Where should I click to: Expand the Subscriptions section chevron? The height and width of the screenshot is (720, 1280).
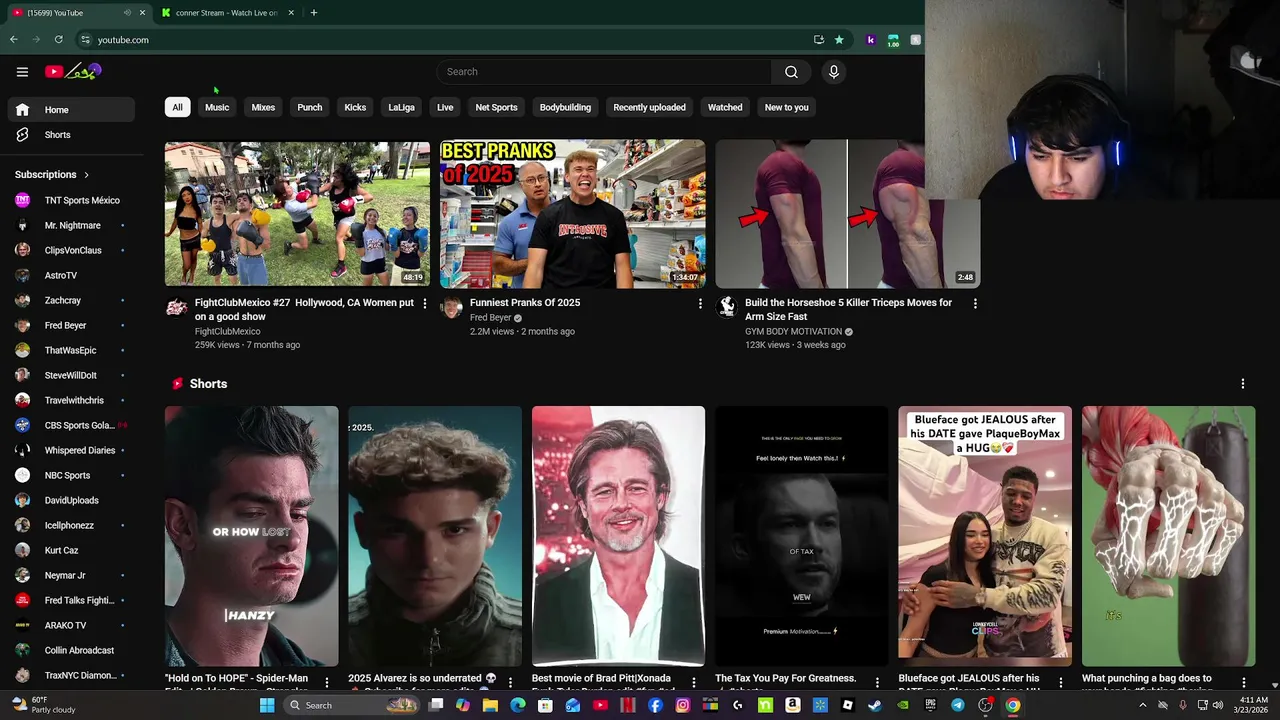(86, 175)
